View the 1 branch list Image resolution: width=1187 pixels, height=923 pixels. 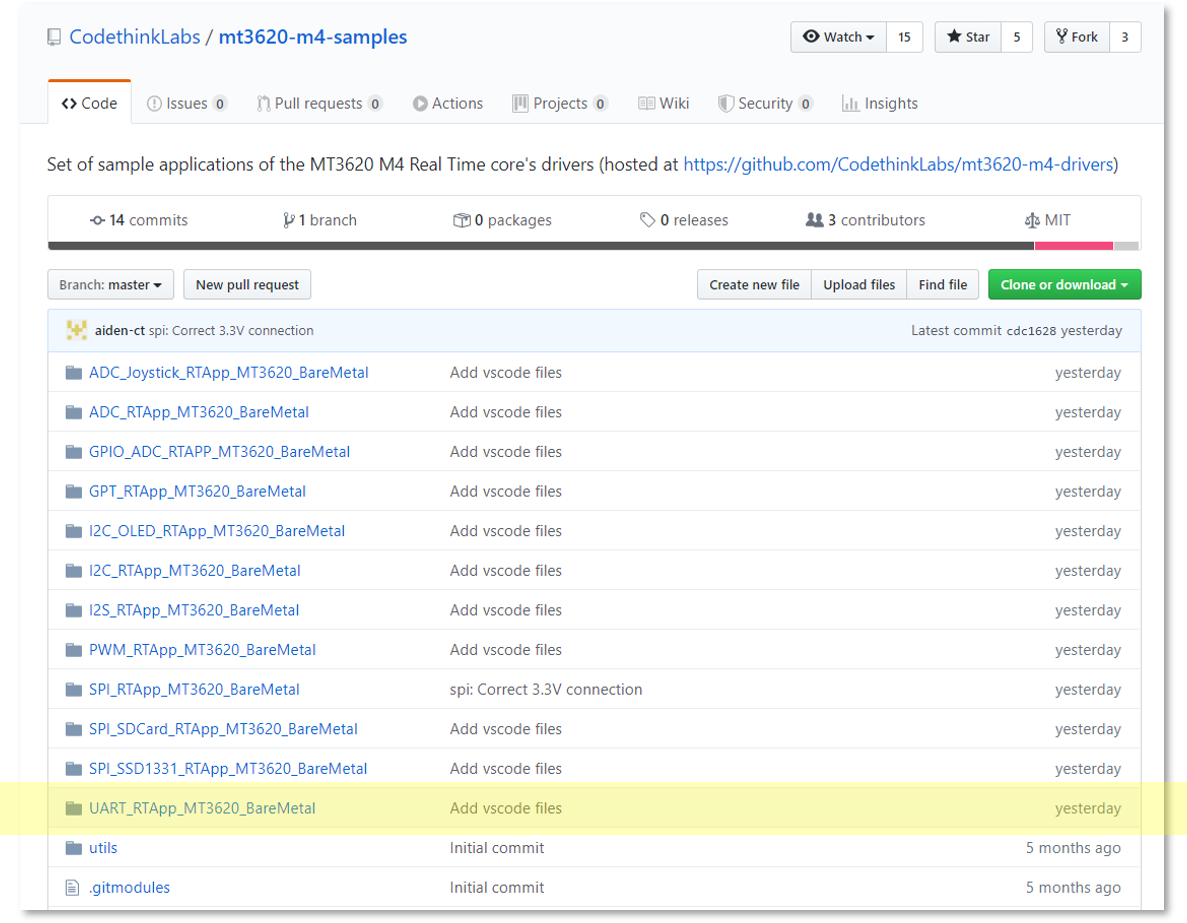point(319,220)
